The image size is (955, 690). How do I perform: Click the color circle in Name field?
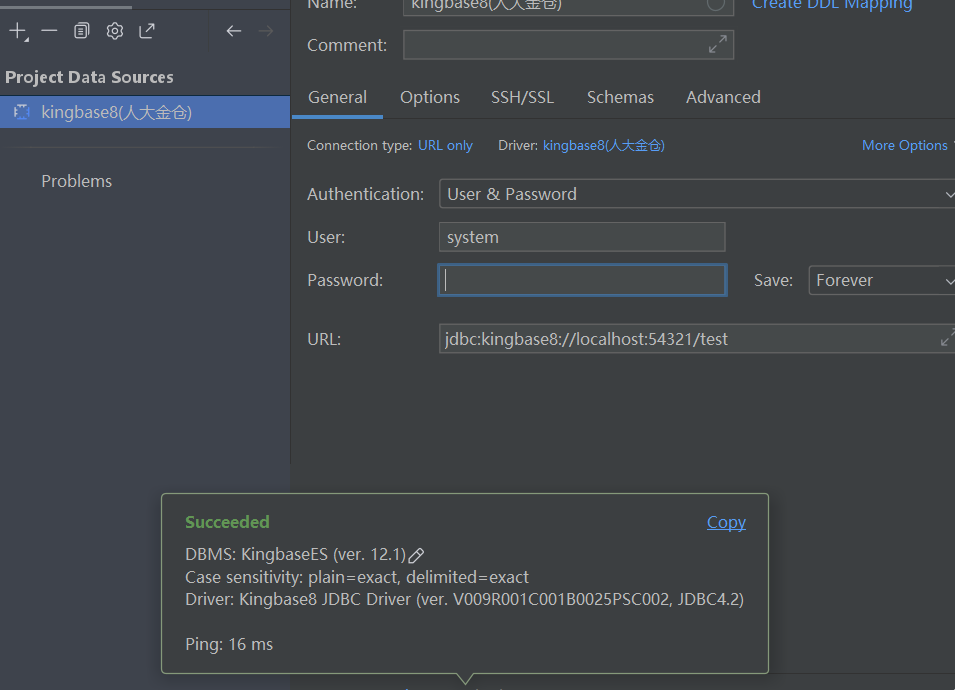point(716,5)
